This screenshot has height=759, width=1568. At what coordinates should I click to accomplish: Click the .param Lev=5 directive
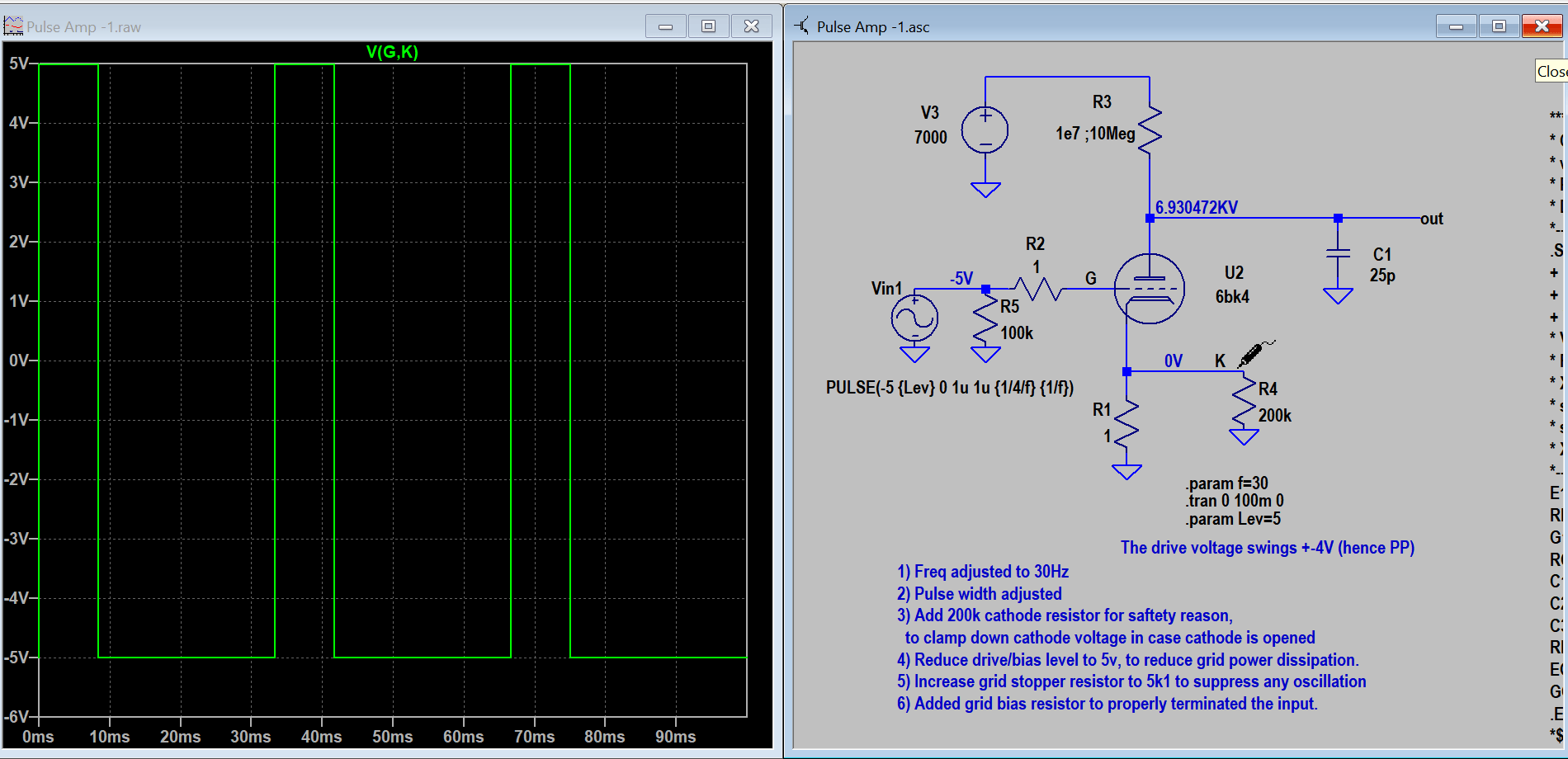click(x=1233, y=519)
